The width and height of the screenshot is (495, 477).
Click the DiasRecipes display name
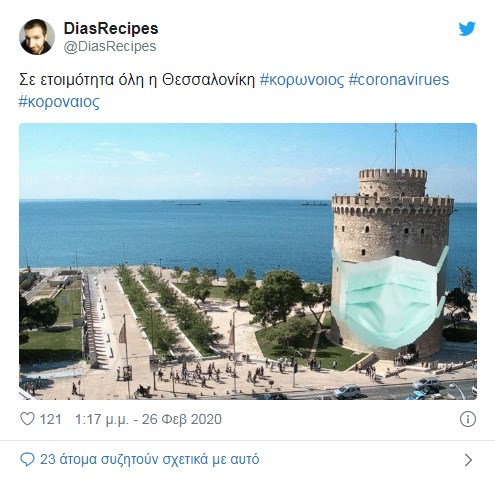click(111, 28)
